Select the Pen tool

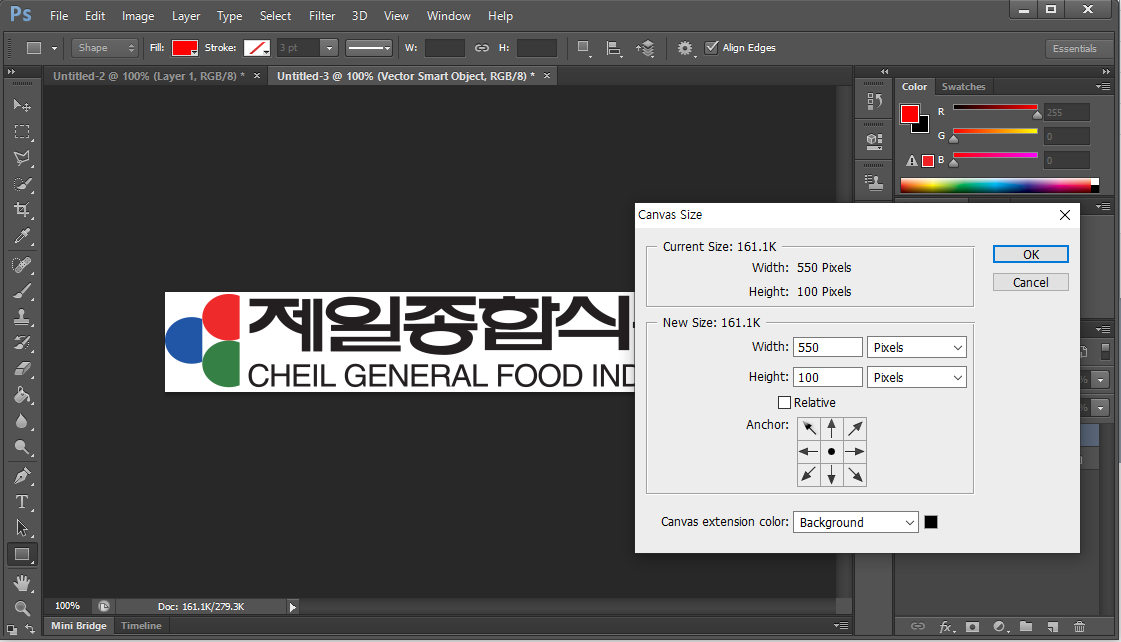pos(22,475)
